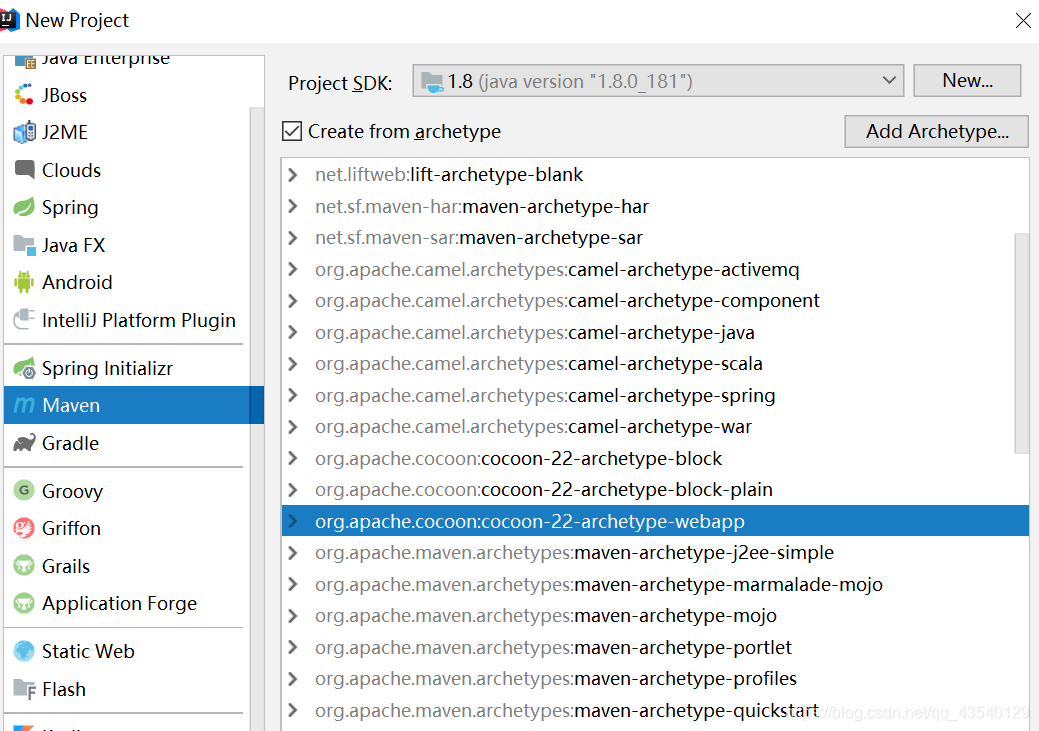Select maven-archetype-marmalade-mojo archetype
Screen dimensions: 1039x731
click(x=655, y=584)
